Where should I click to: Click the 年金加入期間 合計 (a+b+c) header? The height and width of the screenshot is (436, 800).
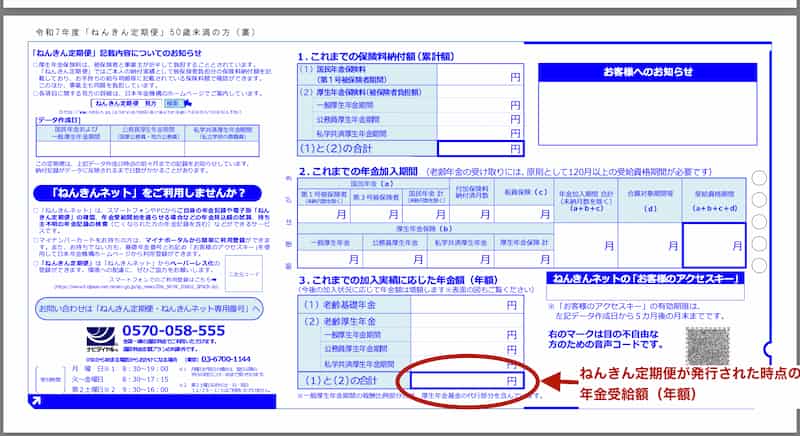[586, 201]
